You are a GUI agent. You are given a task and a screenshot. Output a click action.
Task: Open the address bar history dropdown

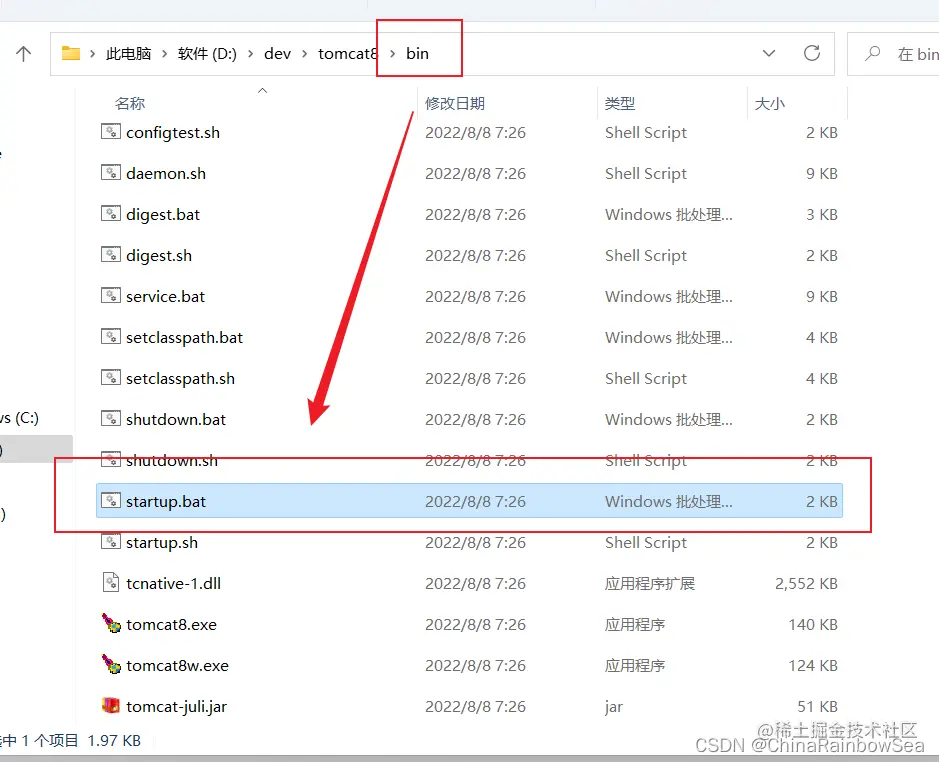click(769, 54)
